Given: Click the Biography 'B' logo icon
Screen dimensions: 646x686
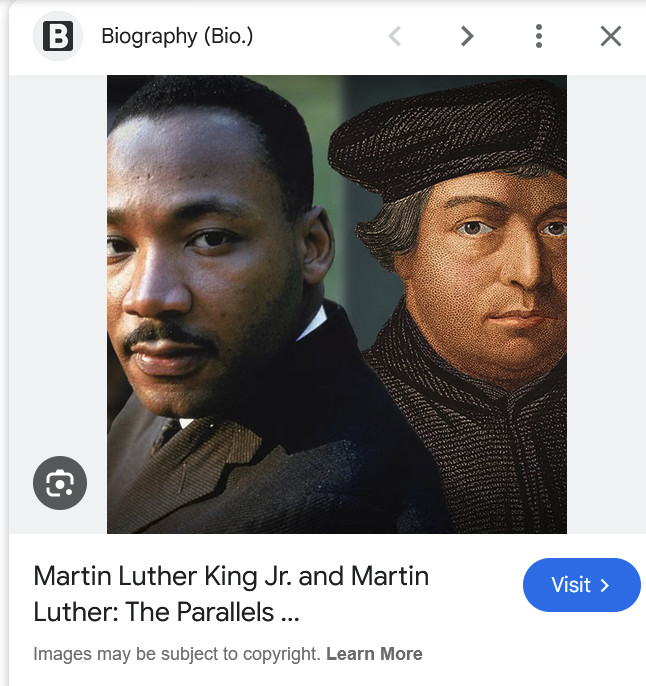Looking at the screenshot, I should click(x=58, y=36).
